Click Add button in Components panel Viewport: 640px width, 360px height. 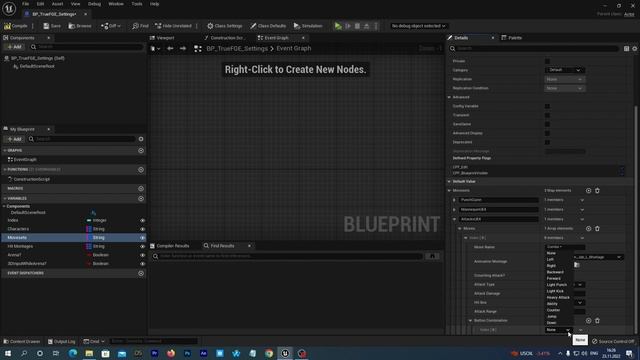pyautogui.click(x=14, y=47)
